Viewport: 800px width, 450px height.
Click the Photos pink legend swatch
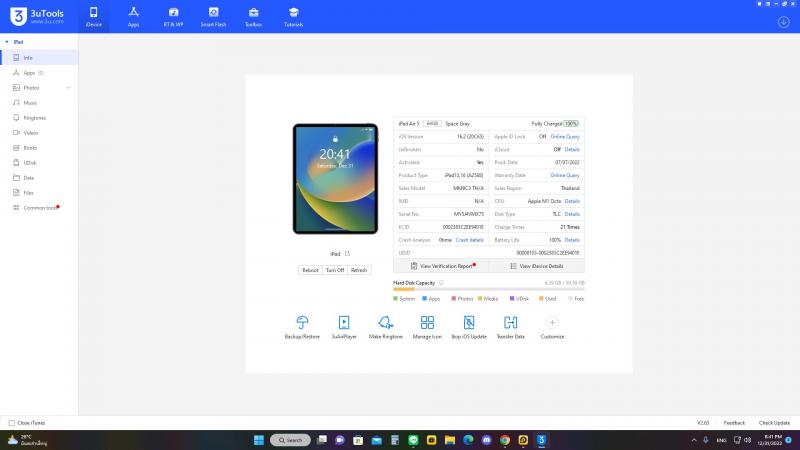click(454, 298)
